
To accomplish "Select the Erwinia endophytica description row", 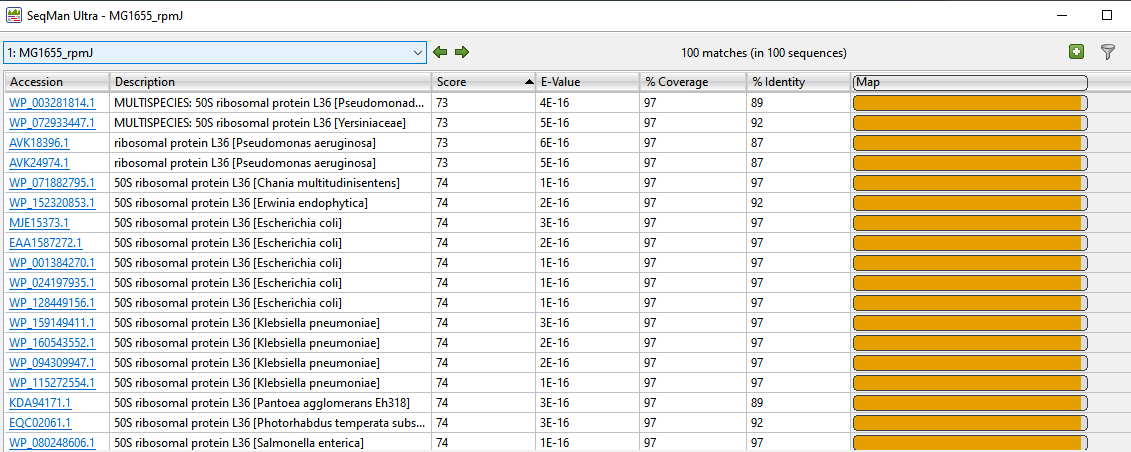I will (x=241, y=203).
